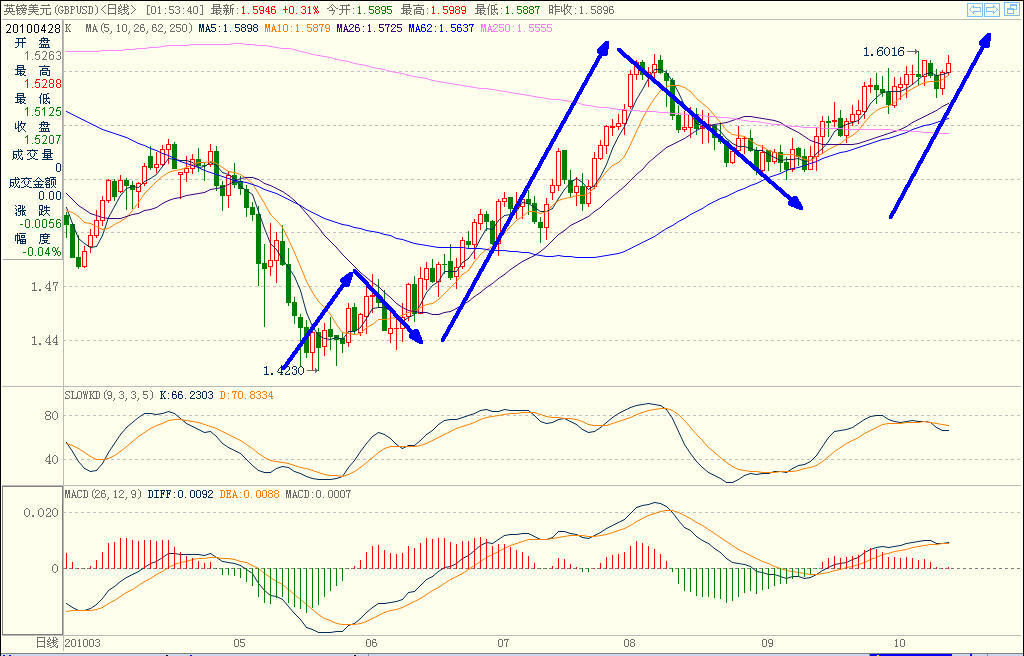Viewport: 1024px width, 656px height.
Task: Click the MA5:1.5898 legend entry
Action: click(228, 29)
